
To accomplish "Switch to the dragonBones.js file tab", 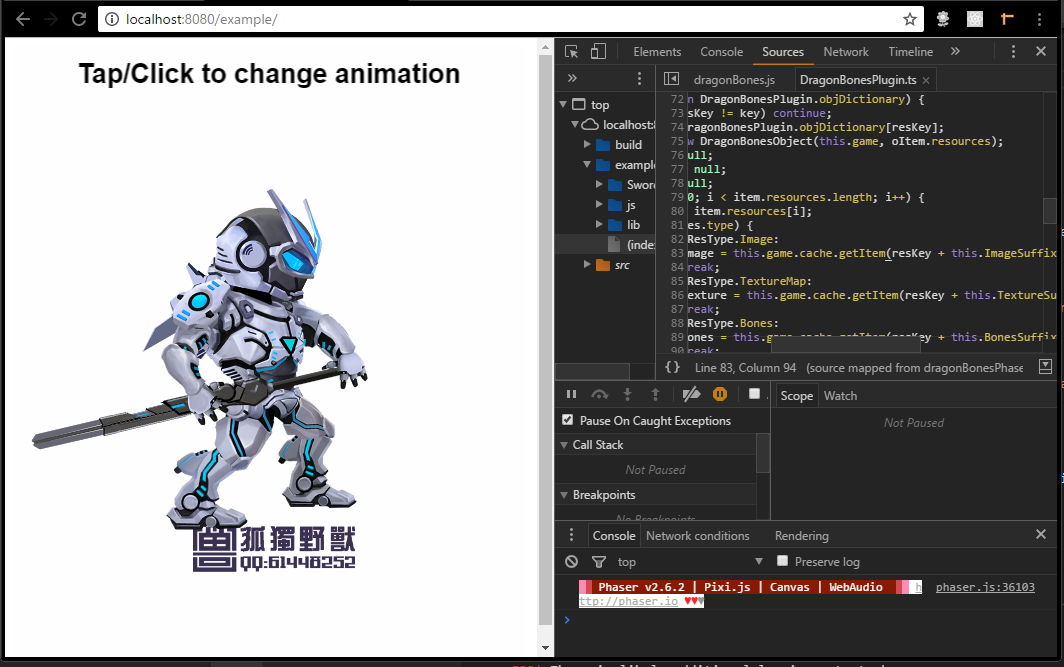I will tap(734, 80).
